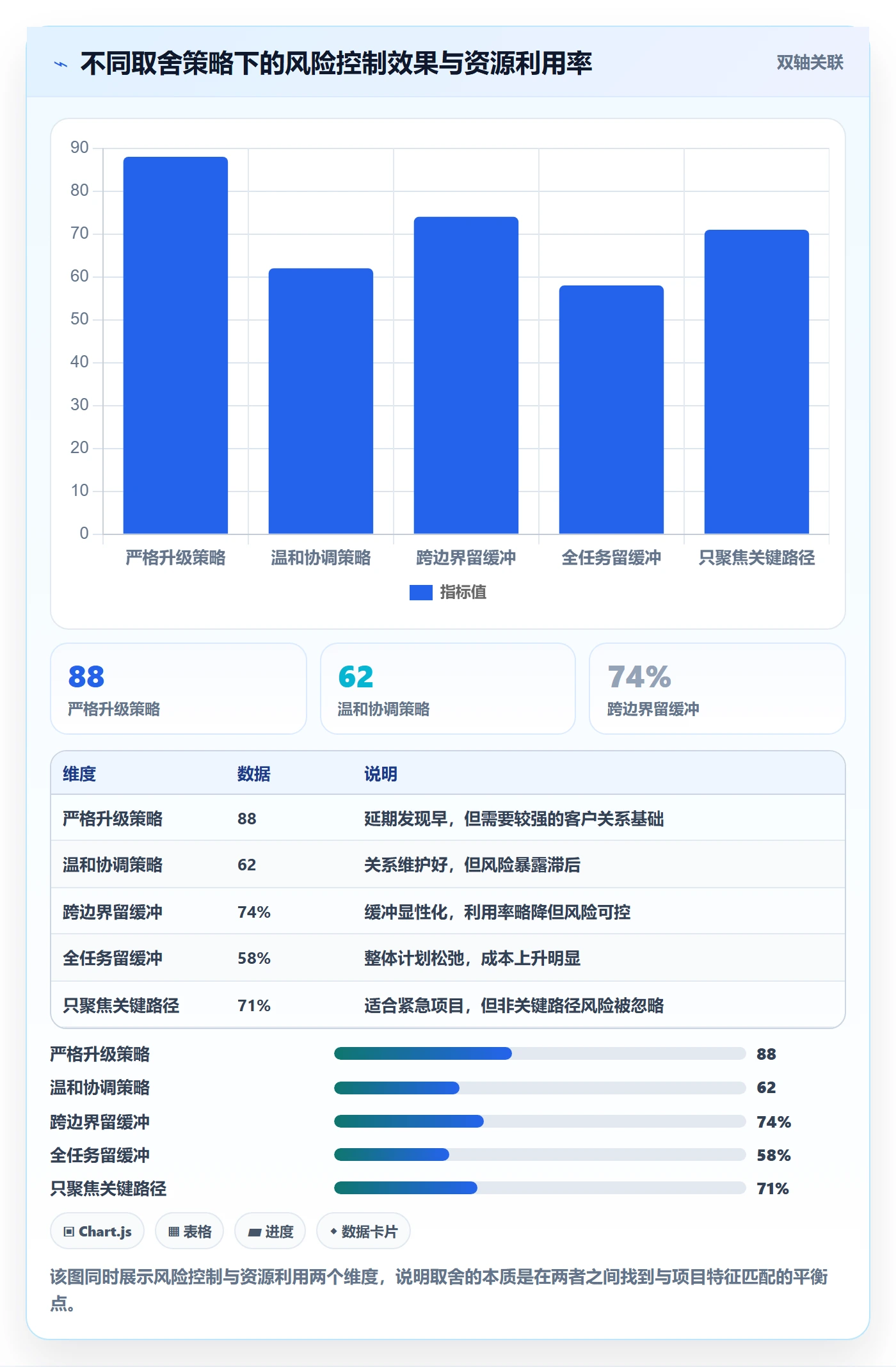The height and width of the screenshot is (1367, 896).
Task: Click the 88 value beside the first progress bar
Action: tap(766, 1054)
